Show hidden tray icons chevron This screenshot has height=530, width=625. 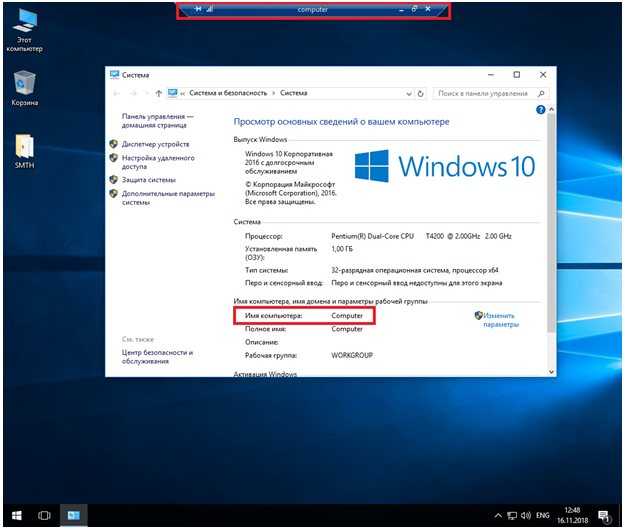point(498,516)
